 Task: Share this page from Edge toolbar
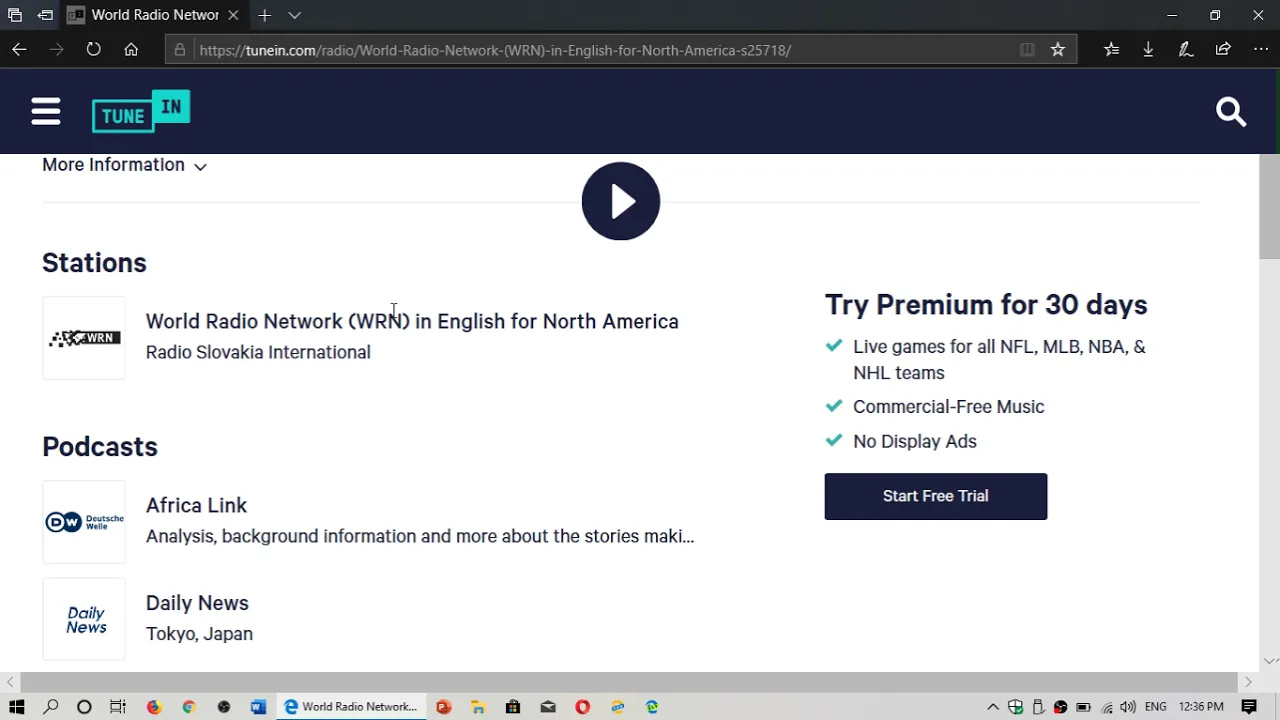point(1223,49)
